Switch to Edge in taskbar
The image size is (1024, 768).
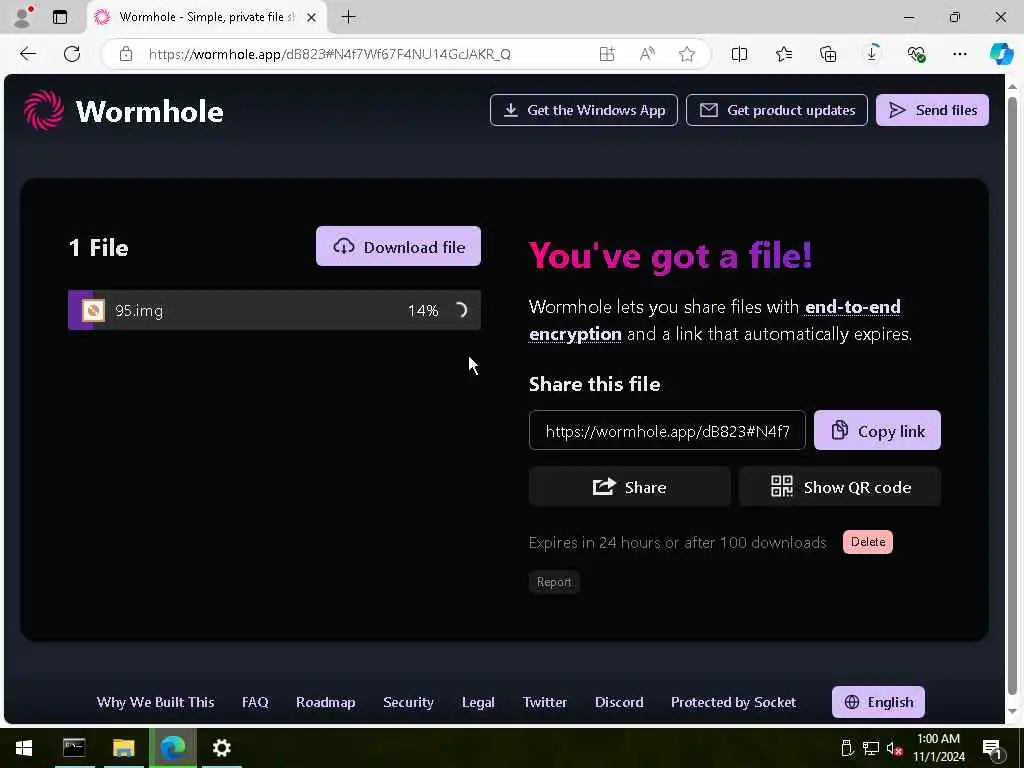tap(173, 748)
